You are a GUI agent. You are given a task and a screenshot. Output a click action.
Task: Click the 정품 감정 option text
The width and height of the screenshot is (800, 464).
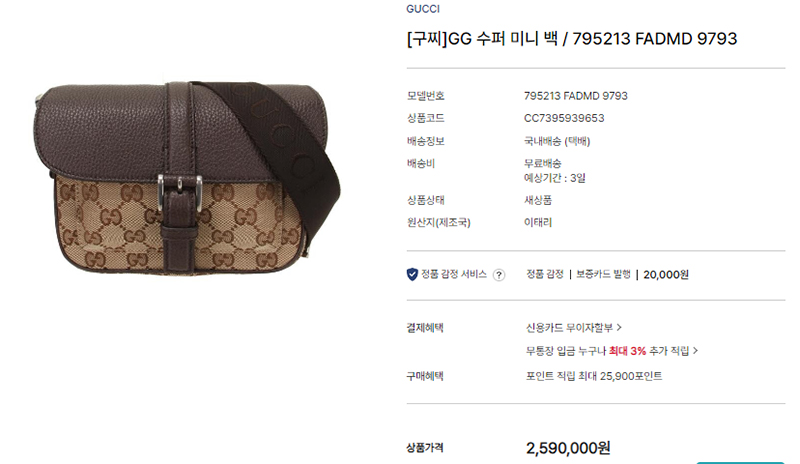point(545,275)
